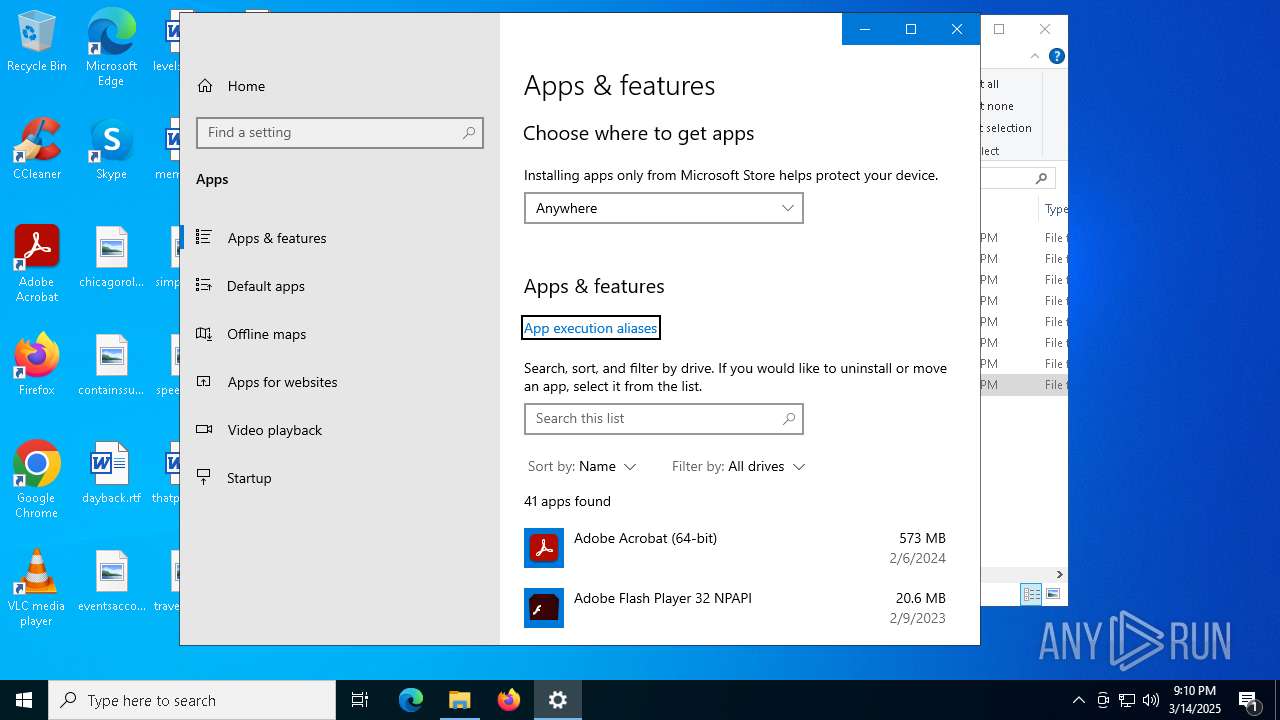Viewport: 1280px width, 720px height.
Task: Click the Settings gear on taskbar
Action: 558,700
